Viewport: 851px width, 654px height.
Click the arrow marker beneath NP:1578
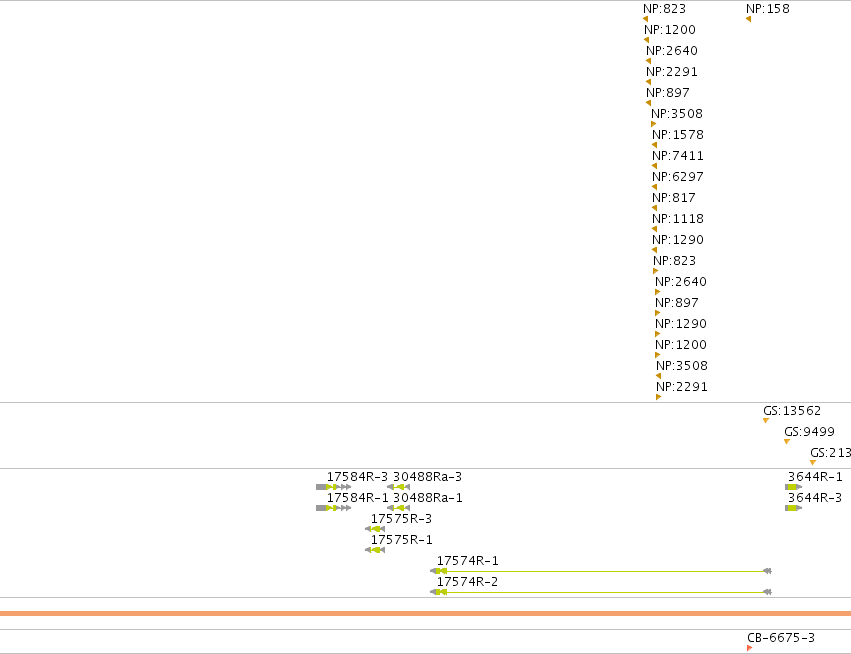click(654, 145)
